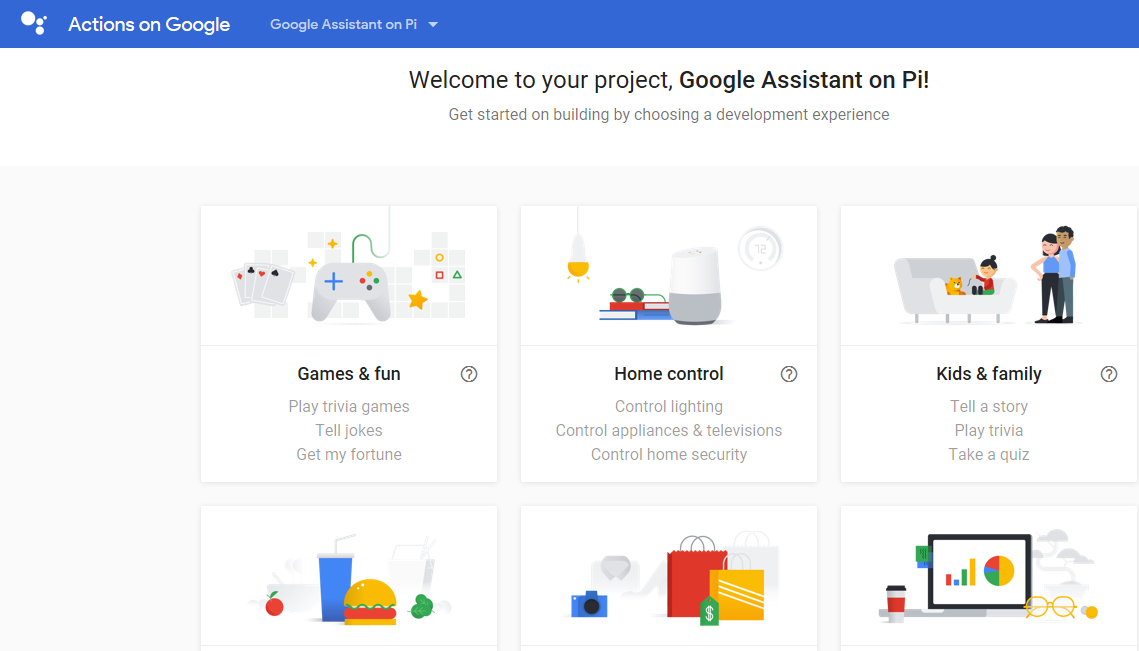
Task: Click 'Get started on building' subtitle text
Action: (x=669, y=115)
